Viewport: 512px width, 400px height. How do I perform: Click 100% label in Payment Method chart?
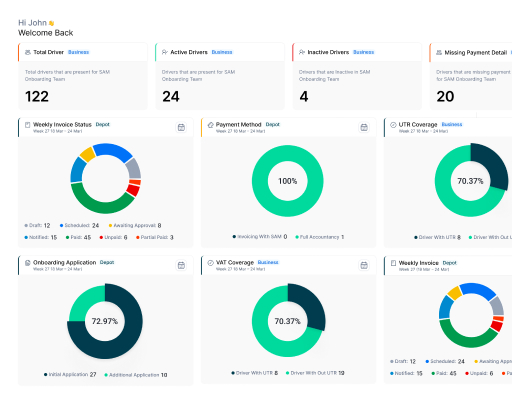click(x=288, y=181)
